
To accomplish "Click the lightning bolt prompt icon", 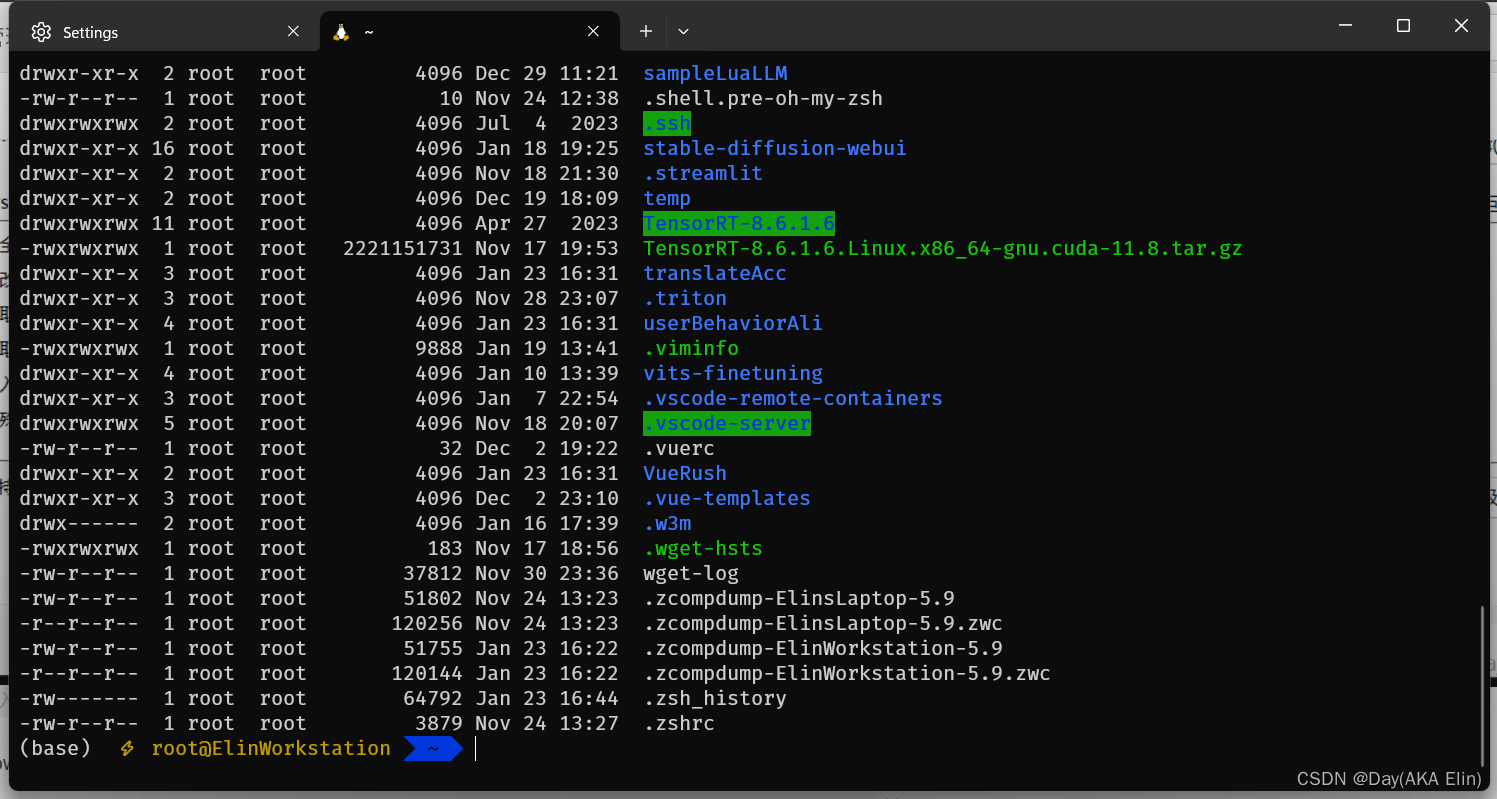I will pos(127,749).
